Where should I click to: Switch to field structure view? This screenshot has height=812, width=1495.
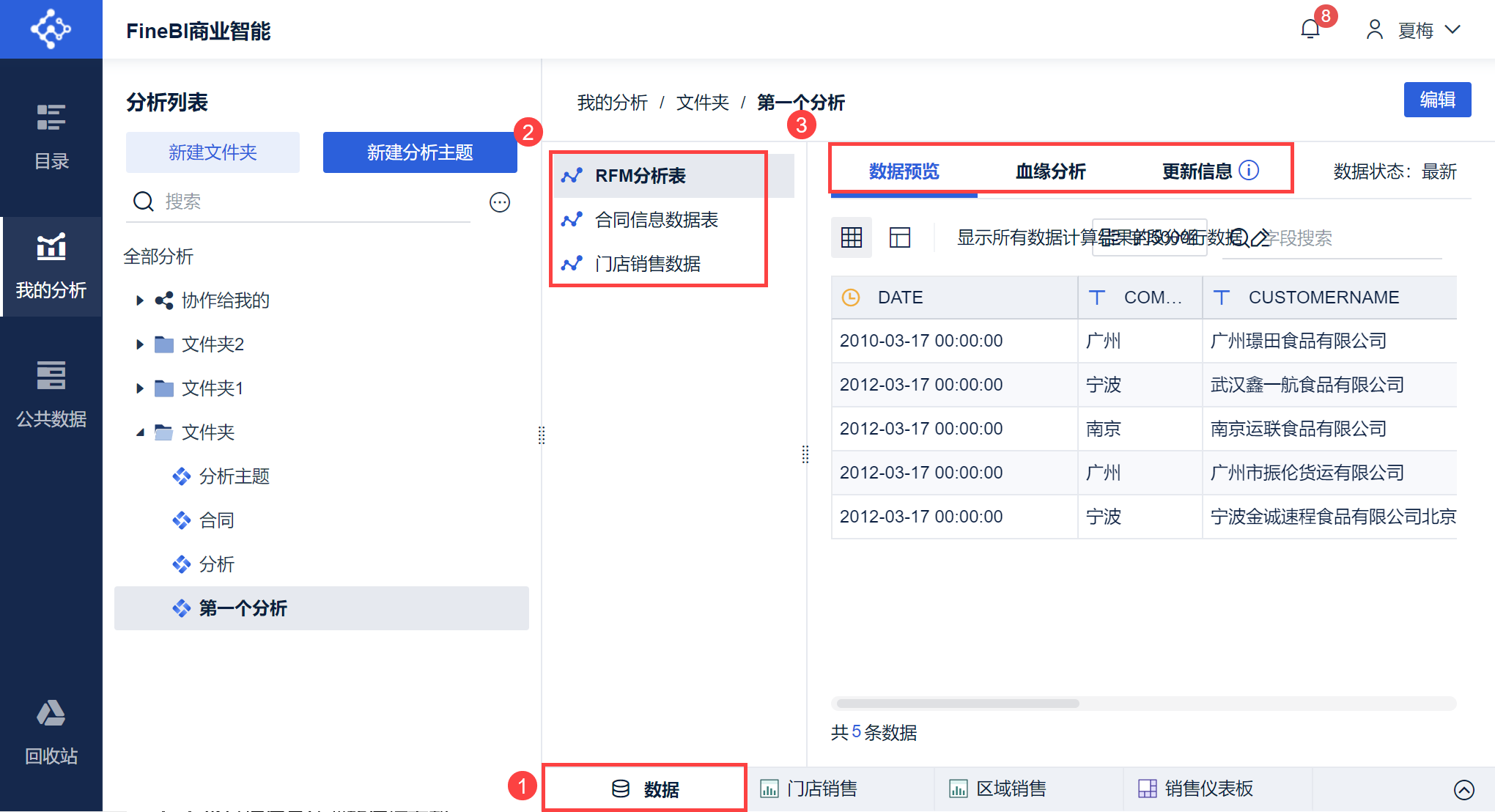click(x=900, y=237)
